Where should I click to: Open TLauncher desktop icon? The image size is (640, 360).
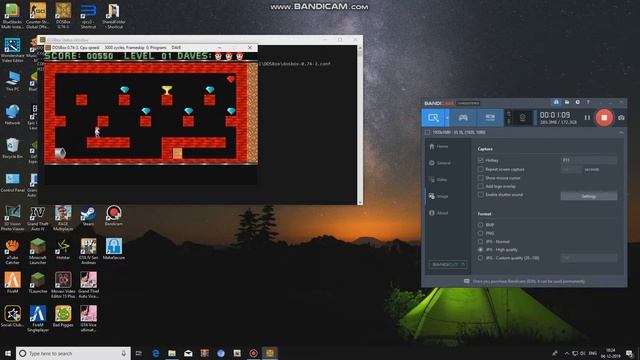coord(38,283)
